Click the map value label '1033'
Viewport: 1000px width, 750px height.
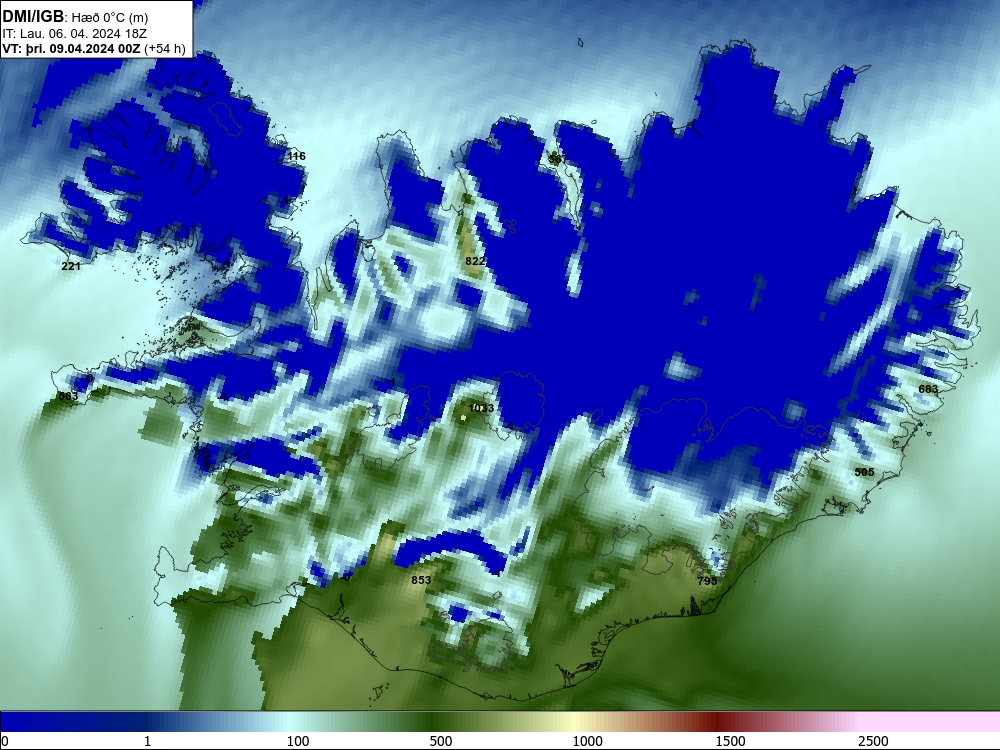pyautogui.click(x=481, y=408)
